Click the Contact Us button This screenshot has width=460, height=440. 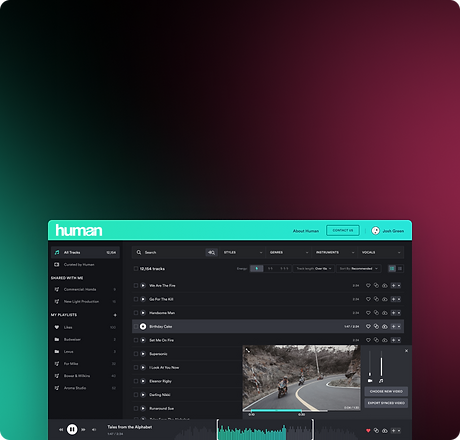click(343, 230)
